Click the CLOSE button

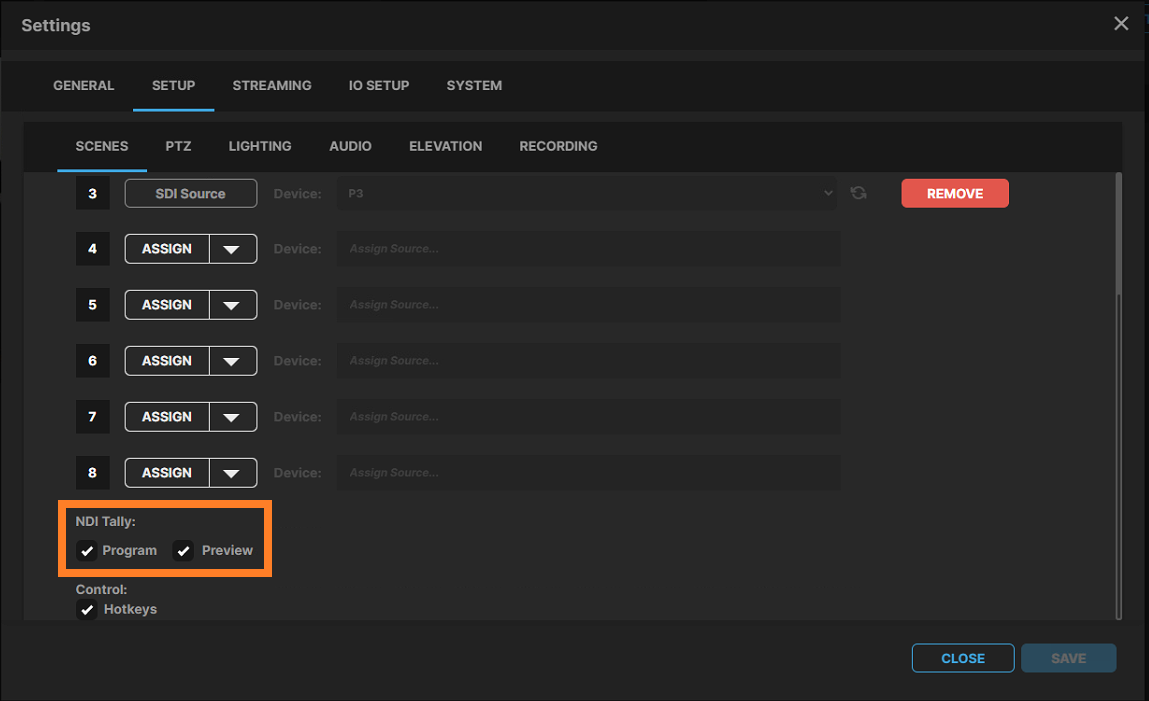[x=962, y=658]
